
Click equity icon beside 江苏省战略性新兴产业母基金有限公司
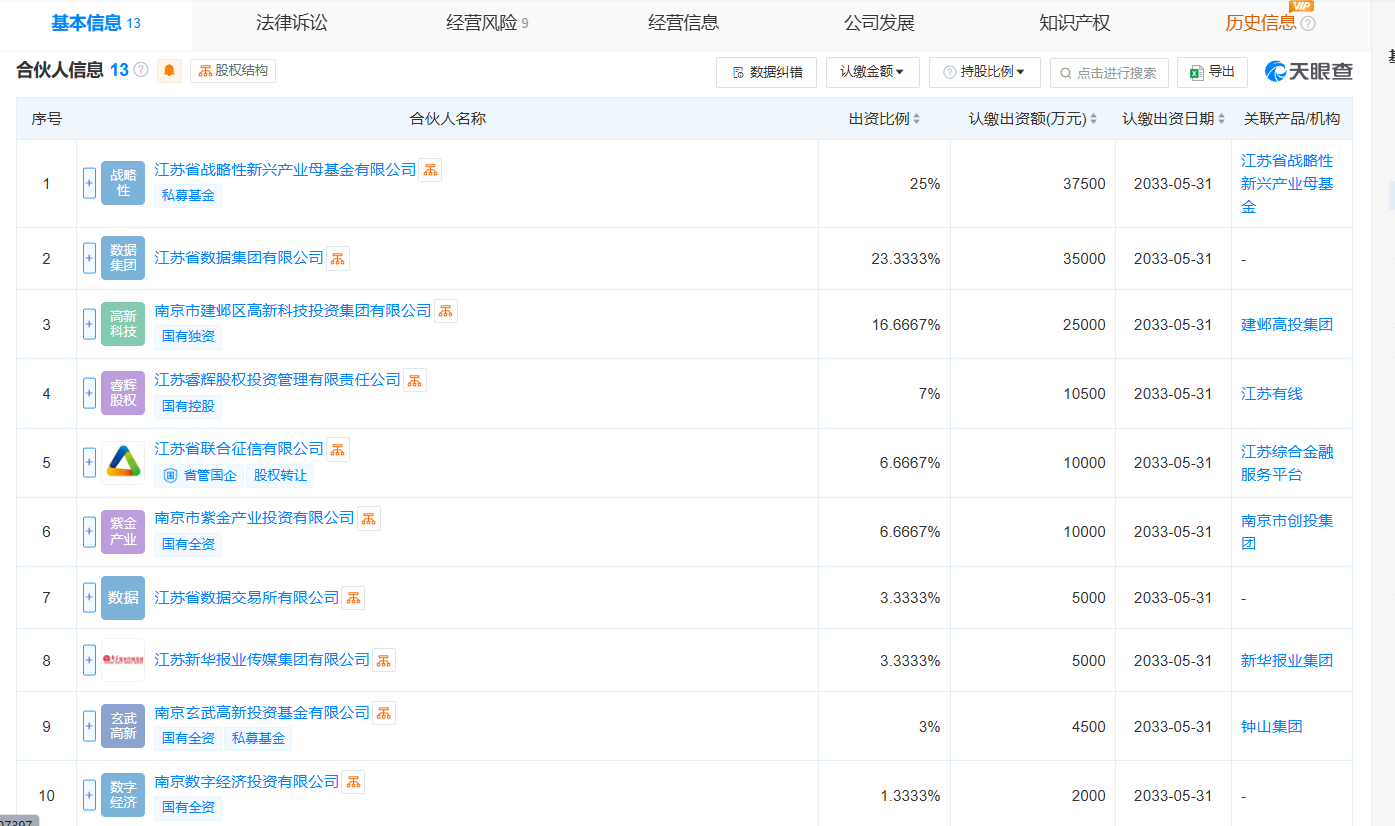[430, 169]
